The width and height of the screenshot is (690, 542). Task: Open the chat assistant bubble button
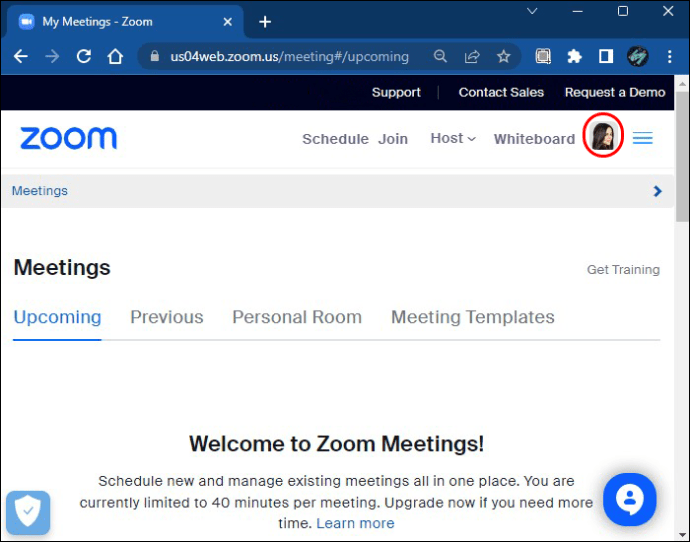(630, 500)
